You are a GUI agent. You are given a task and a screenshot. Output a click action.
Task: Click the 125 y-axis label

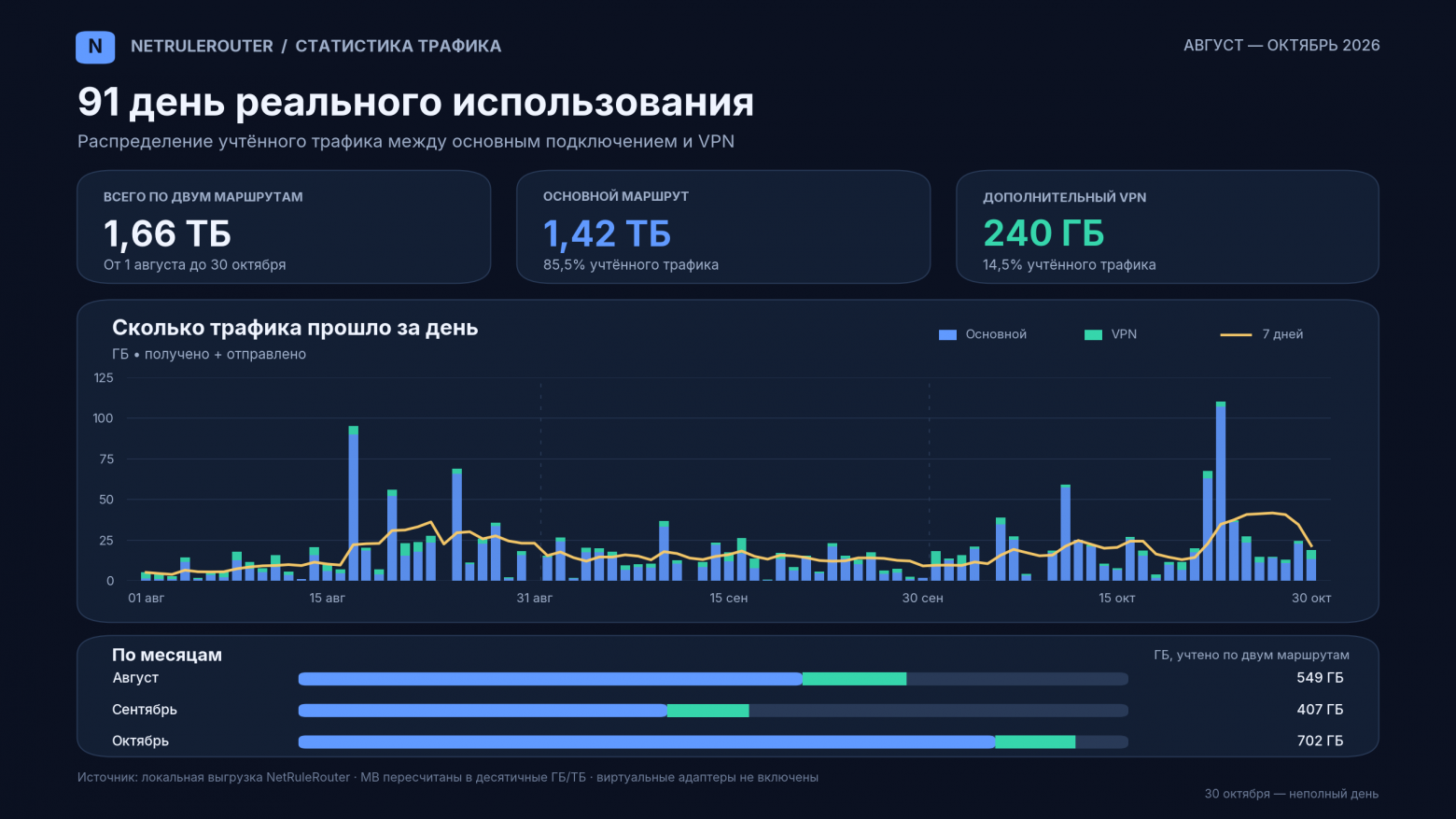104,378
